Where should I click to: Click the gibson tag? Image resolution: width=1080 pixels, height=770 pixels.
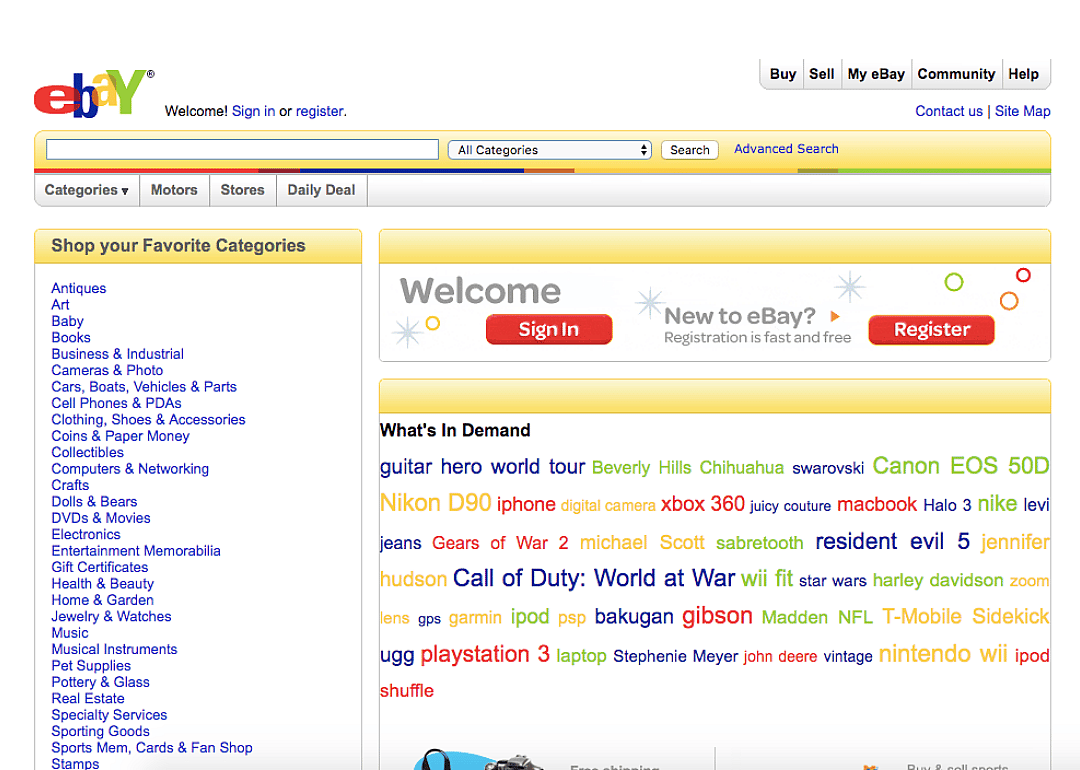[x=717, y=616]
